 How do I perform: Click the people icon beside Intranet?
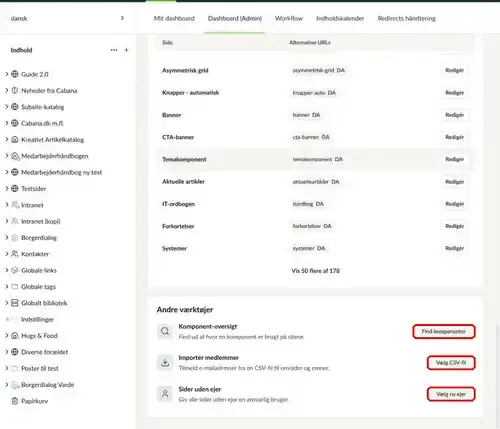15,205
